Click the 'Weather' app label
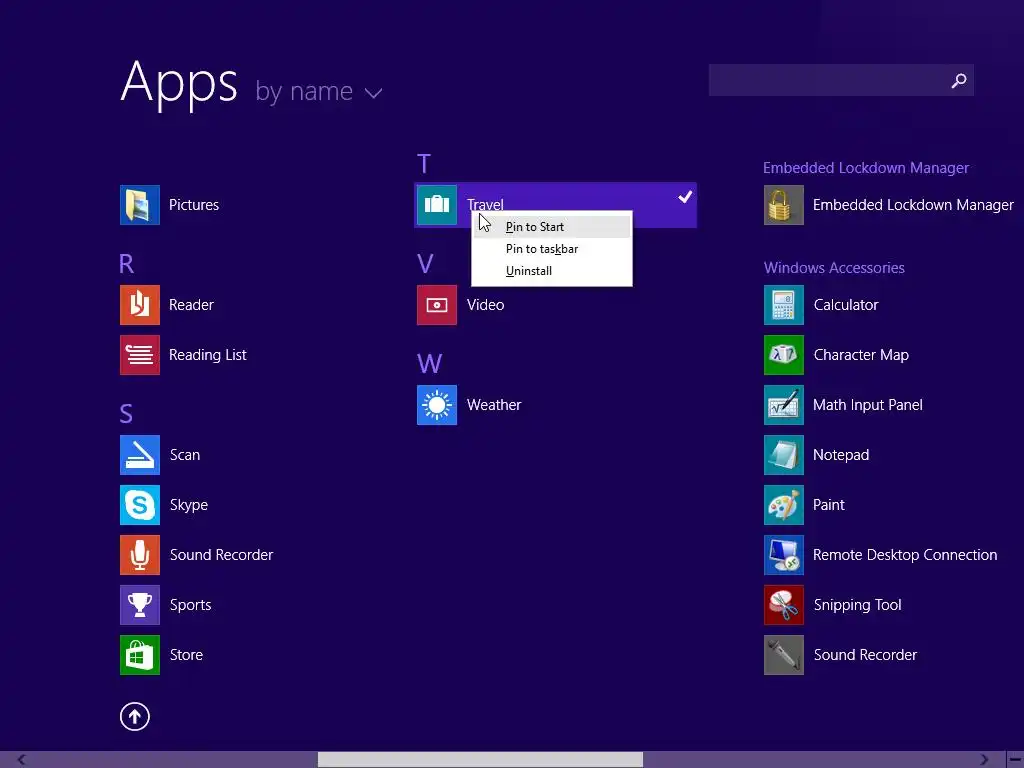Image resolution: width=1024 pixels, height=768 pixels. [494, 405]
